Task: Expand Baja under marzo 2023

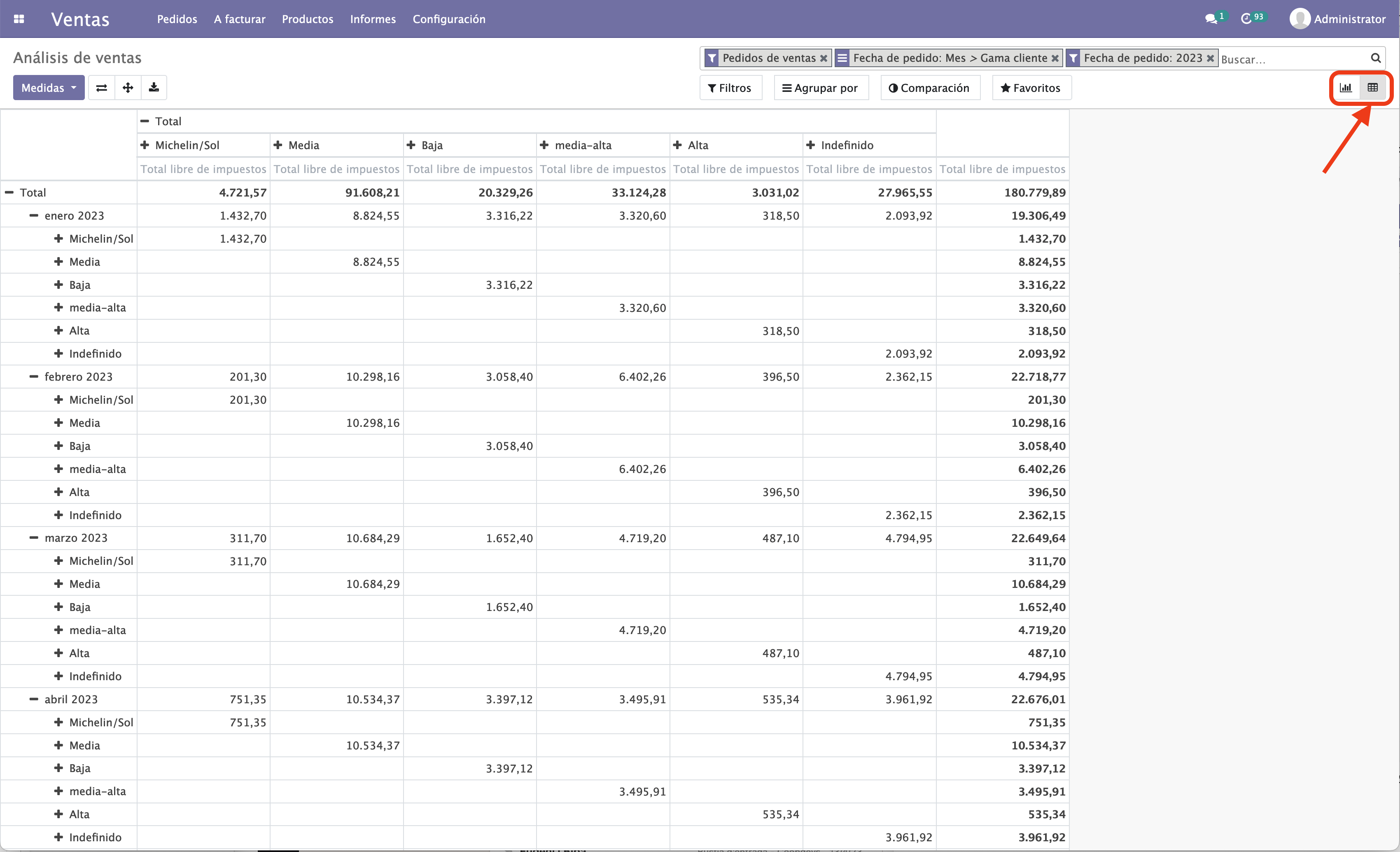Action: pyautogui.click(x=69, y=607)
